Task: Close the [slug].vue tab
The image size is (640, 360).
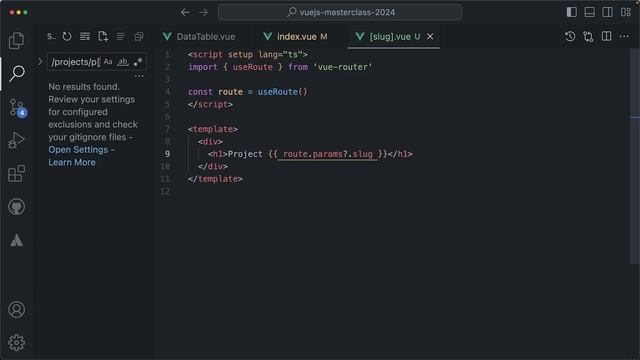Action: (430, 37)
